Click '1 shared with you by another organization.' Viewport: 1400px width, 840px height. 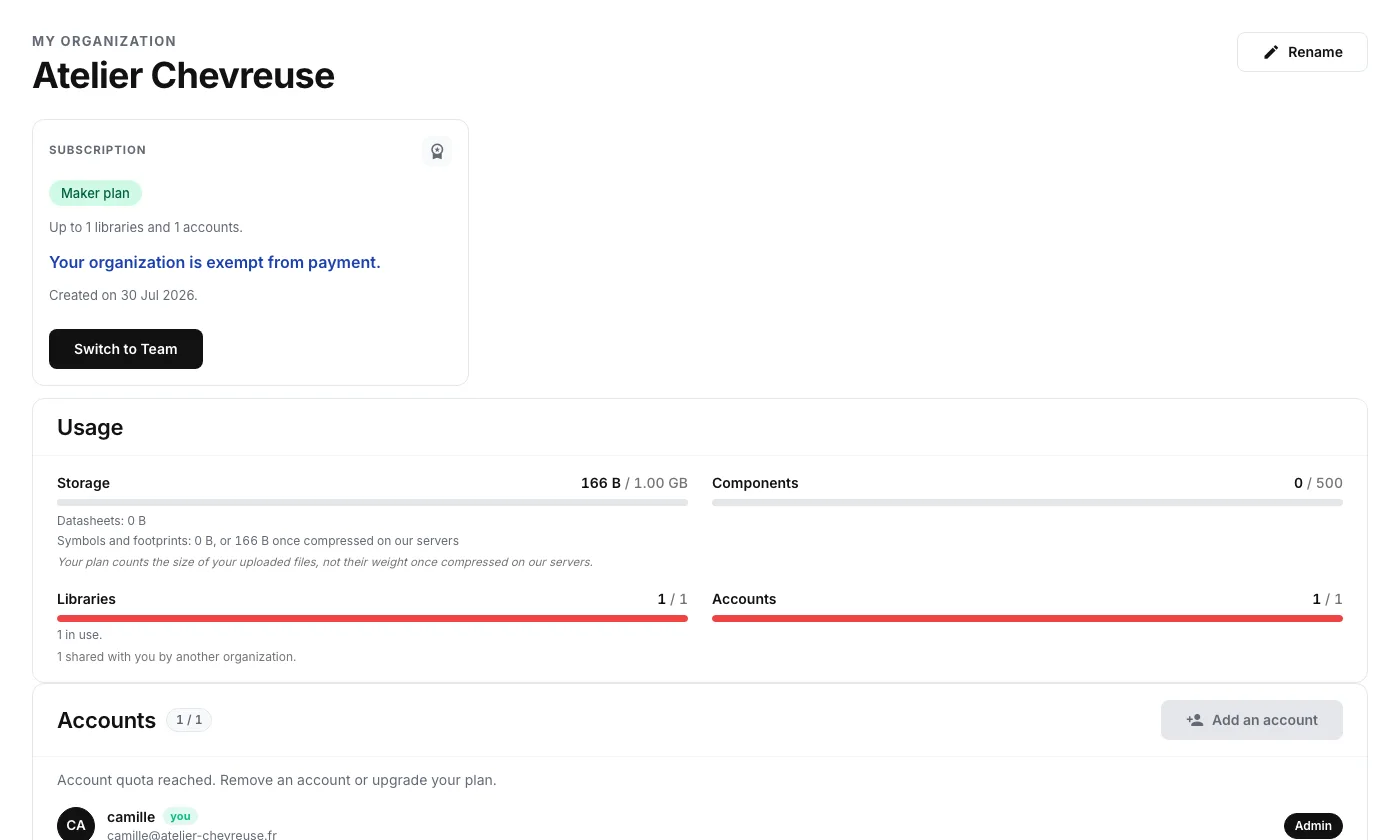176,657
